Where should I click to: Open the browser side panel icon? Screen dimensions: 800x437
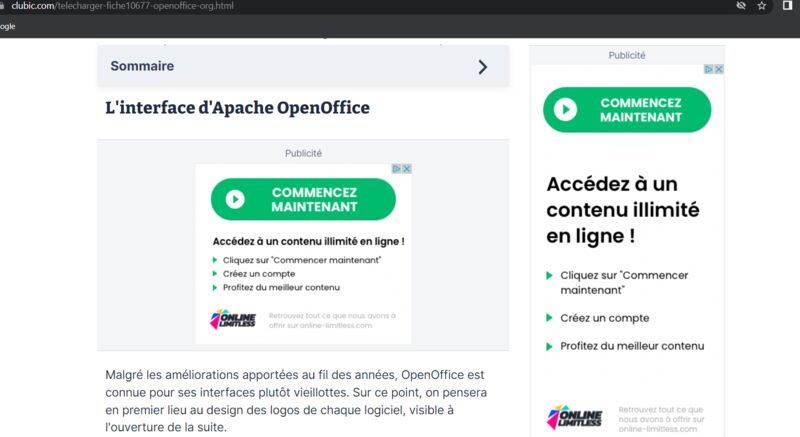tap(787, 6)
